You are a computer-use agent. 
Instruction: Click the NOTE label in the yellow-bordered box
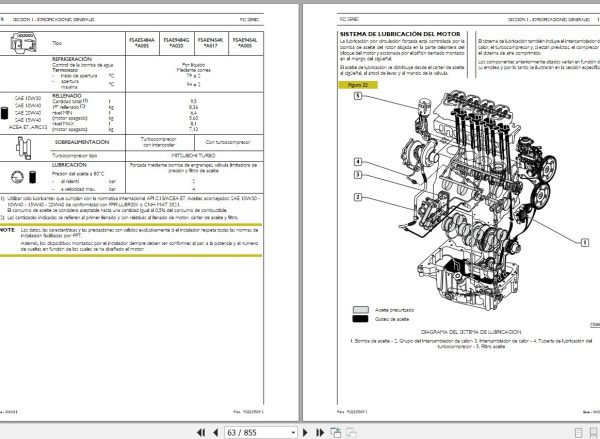pos(7,230)
